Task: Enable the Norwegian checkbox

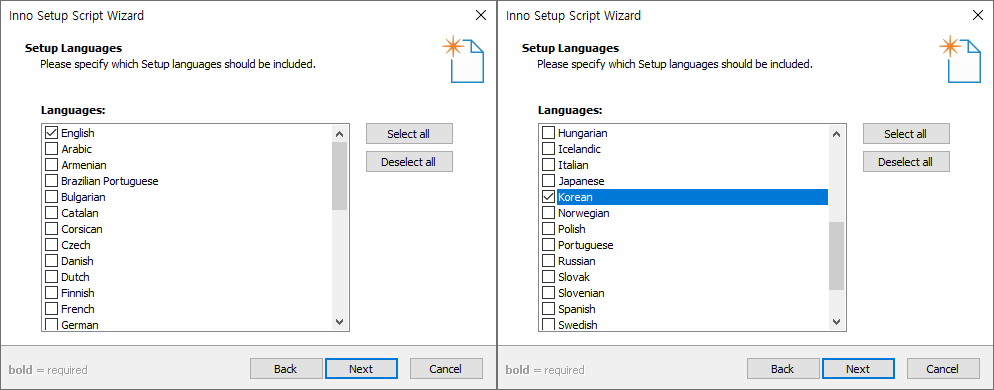Action: pyautogui.click(x=548, y=213)
